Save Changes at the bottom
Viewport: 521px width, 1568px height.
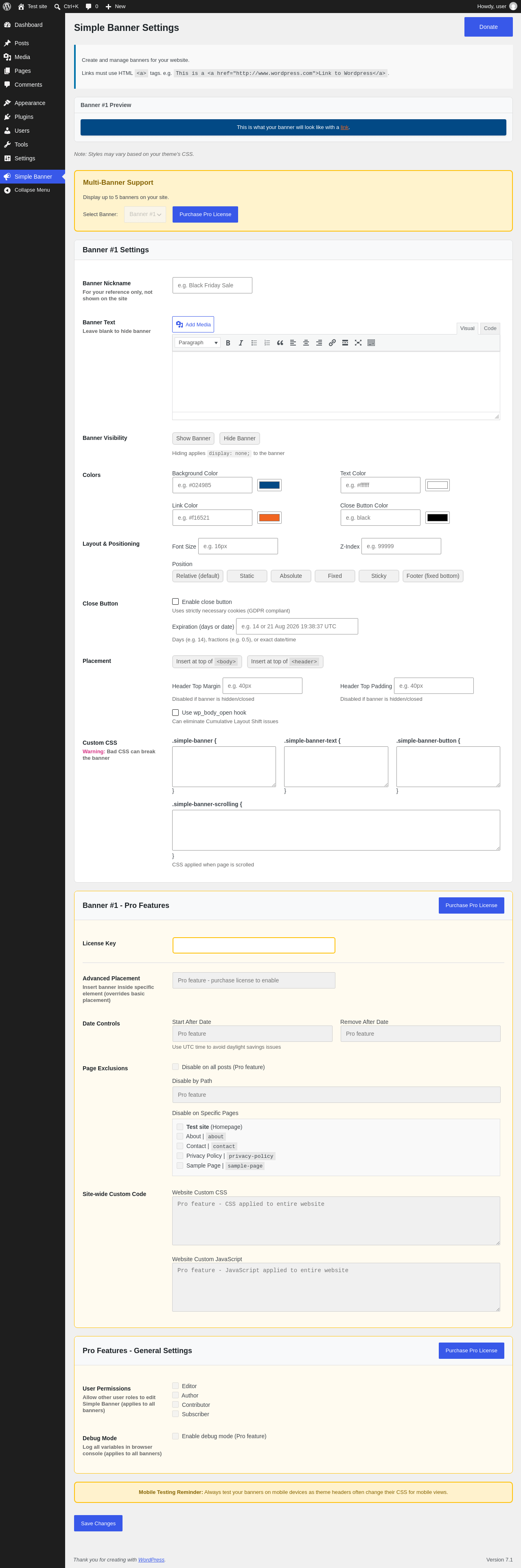pyautogui.click(x=98, y=1523)
